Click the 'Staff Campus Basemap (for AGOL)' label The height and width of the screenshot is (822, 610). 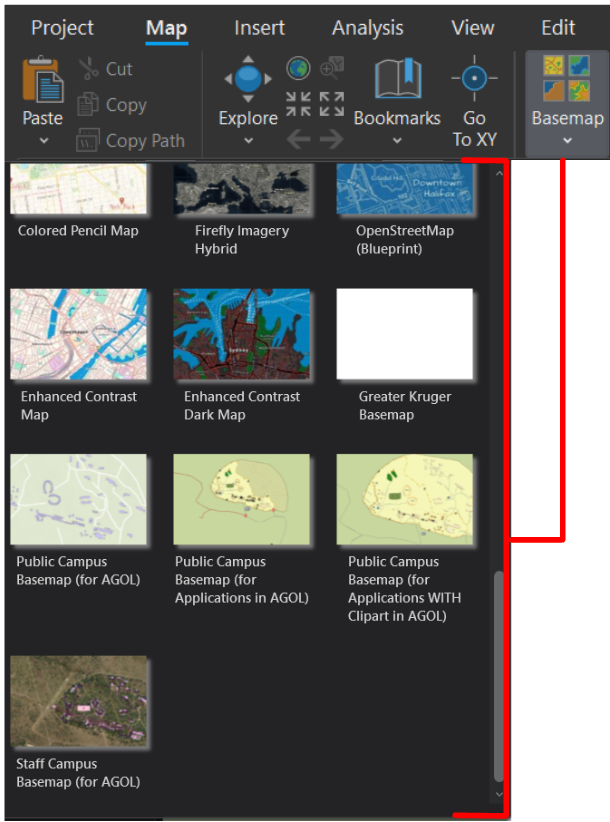point(78,773)
